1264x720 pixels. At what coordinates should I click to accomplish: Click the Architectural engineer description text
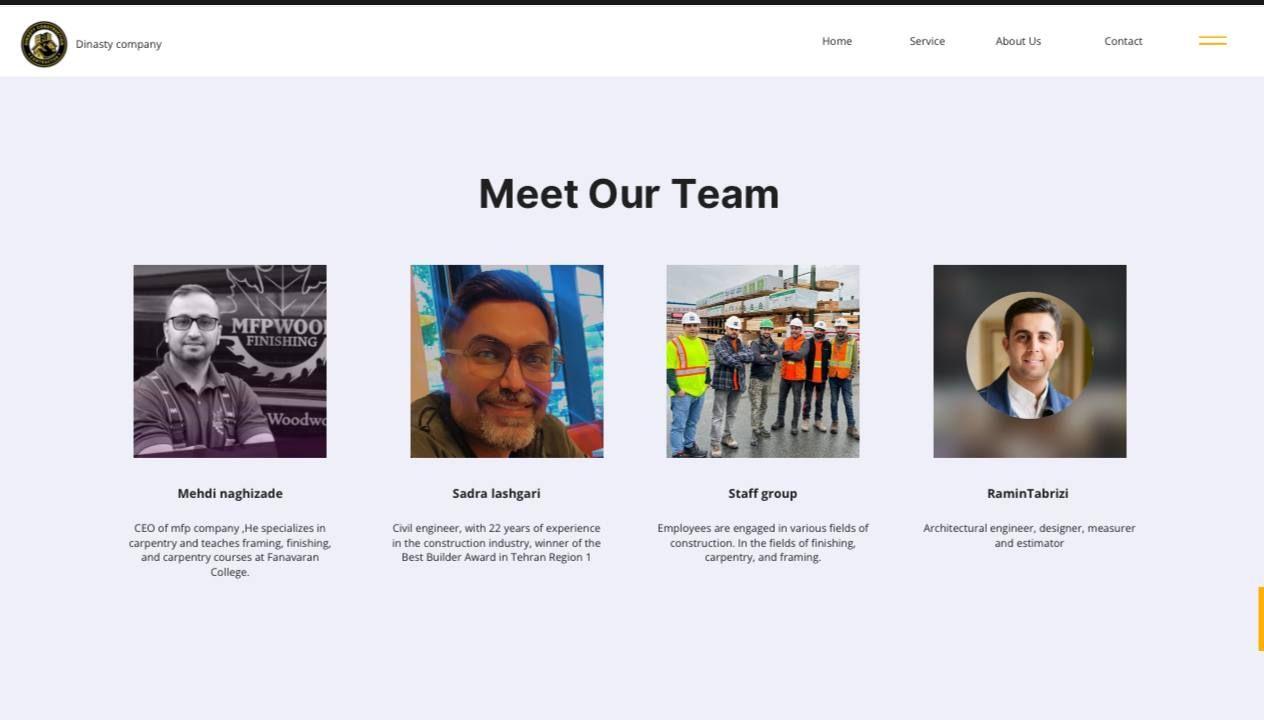coord(1029,535)
